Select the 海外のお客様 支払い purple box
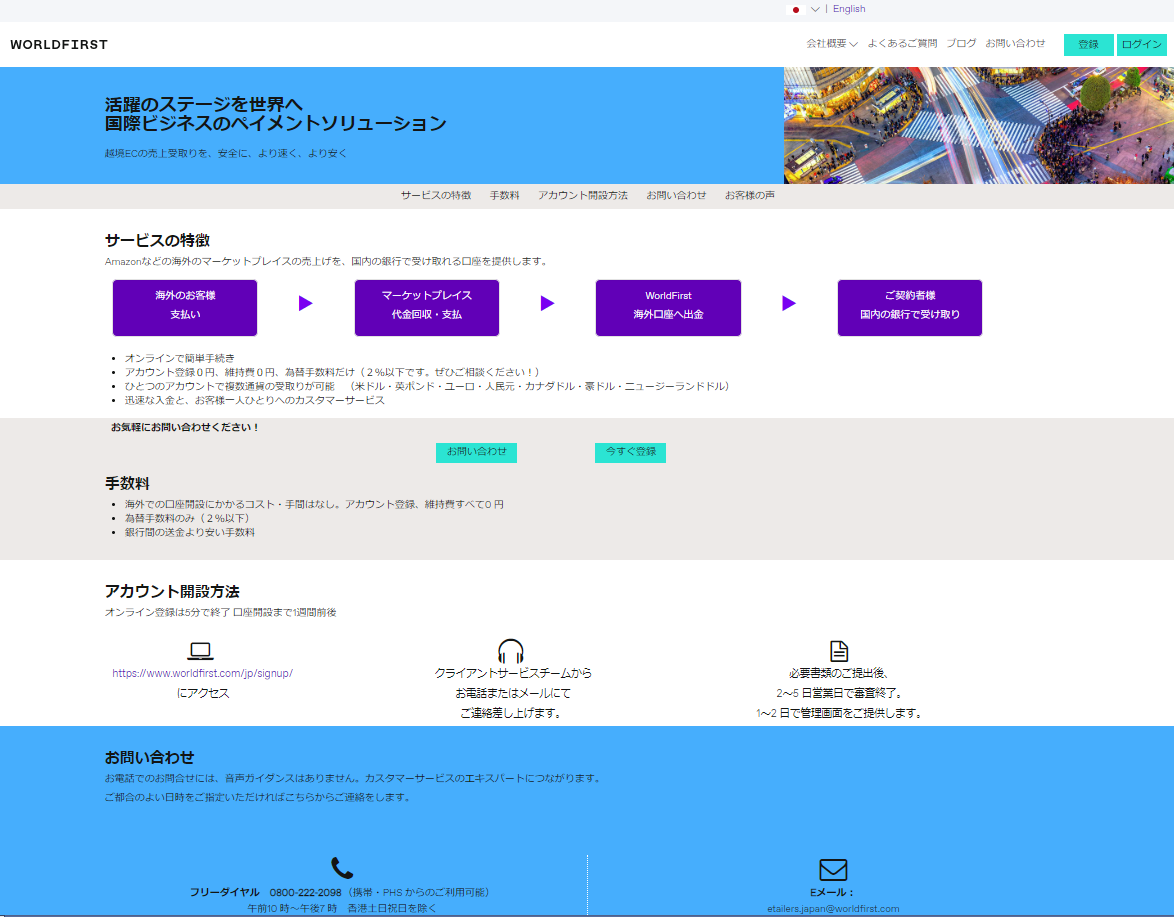The image size is (1174, 917). (x=185, y=308)
